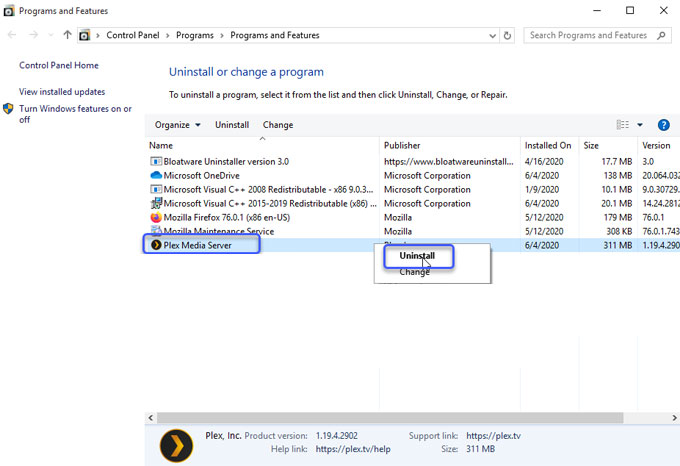Click Uninstall in the toolbar

(x=232, y=125)
